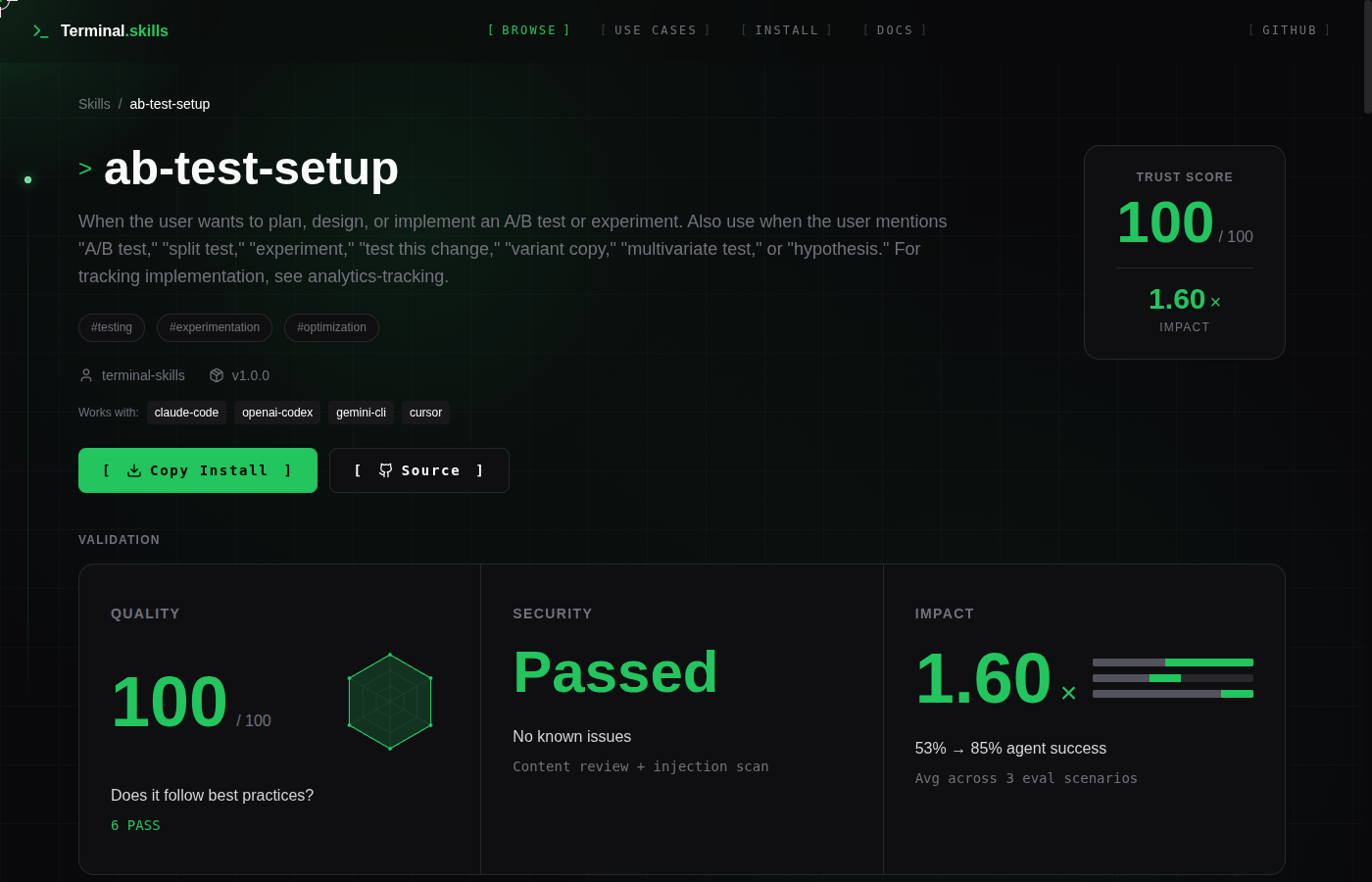Click the download icon in Copy Install
This screenshot has height=882, width=1372.
coord(134,470)
